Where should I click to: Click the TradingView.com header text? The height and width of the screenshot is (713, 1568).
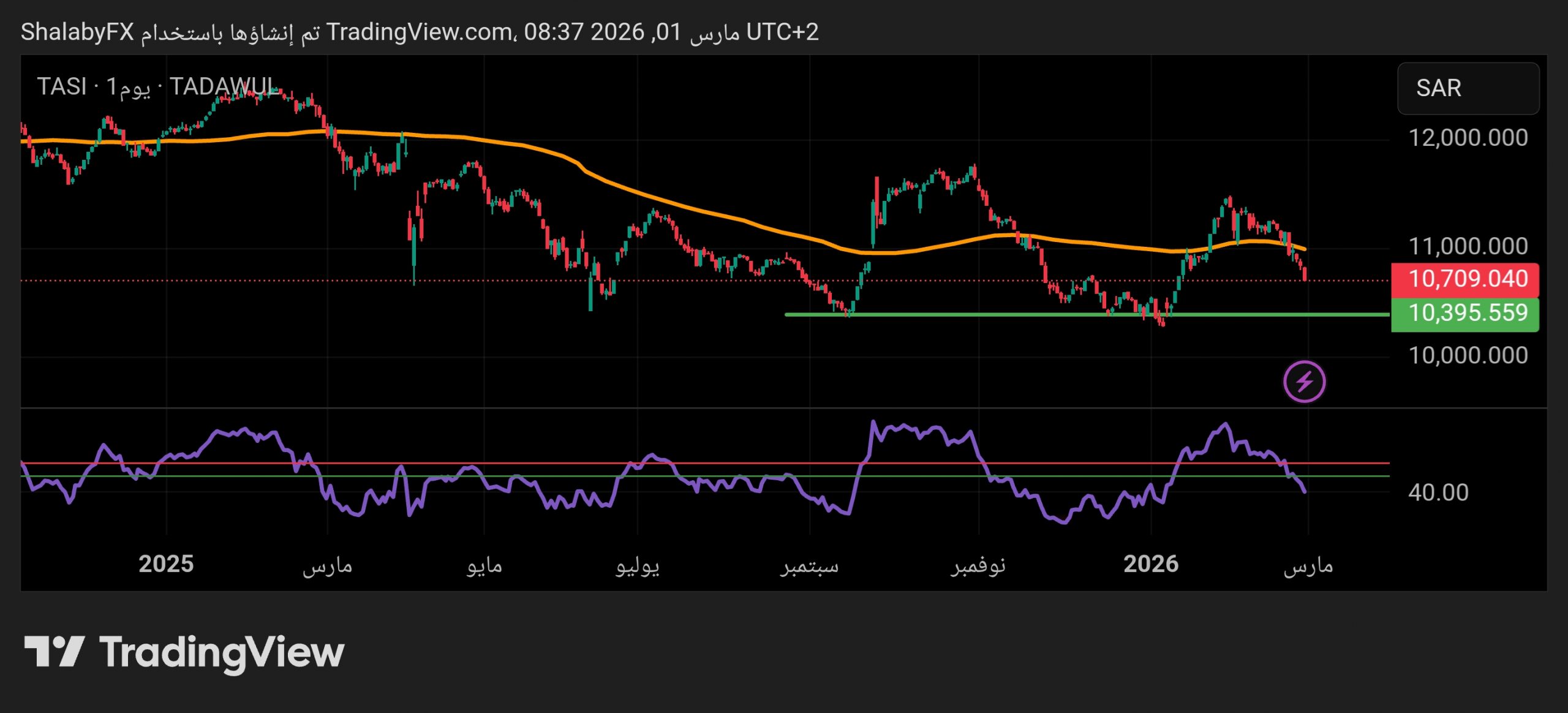coord(420,32)
